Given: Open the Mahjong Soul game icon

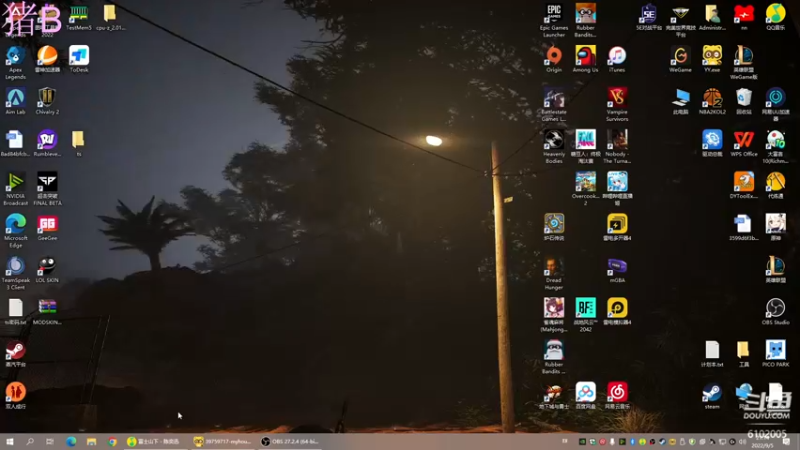Looking at the screenshot, I should pos(554,315).
